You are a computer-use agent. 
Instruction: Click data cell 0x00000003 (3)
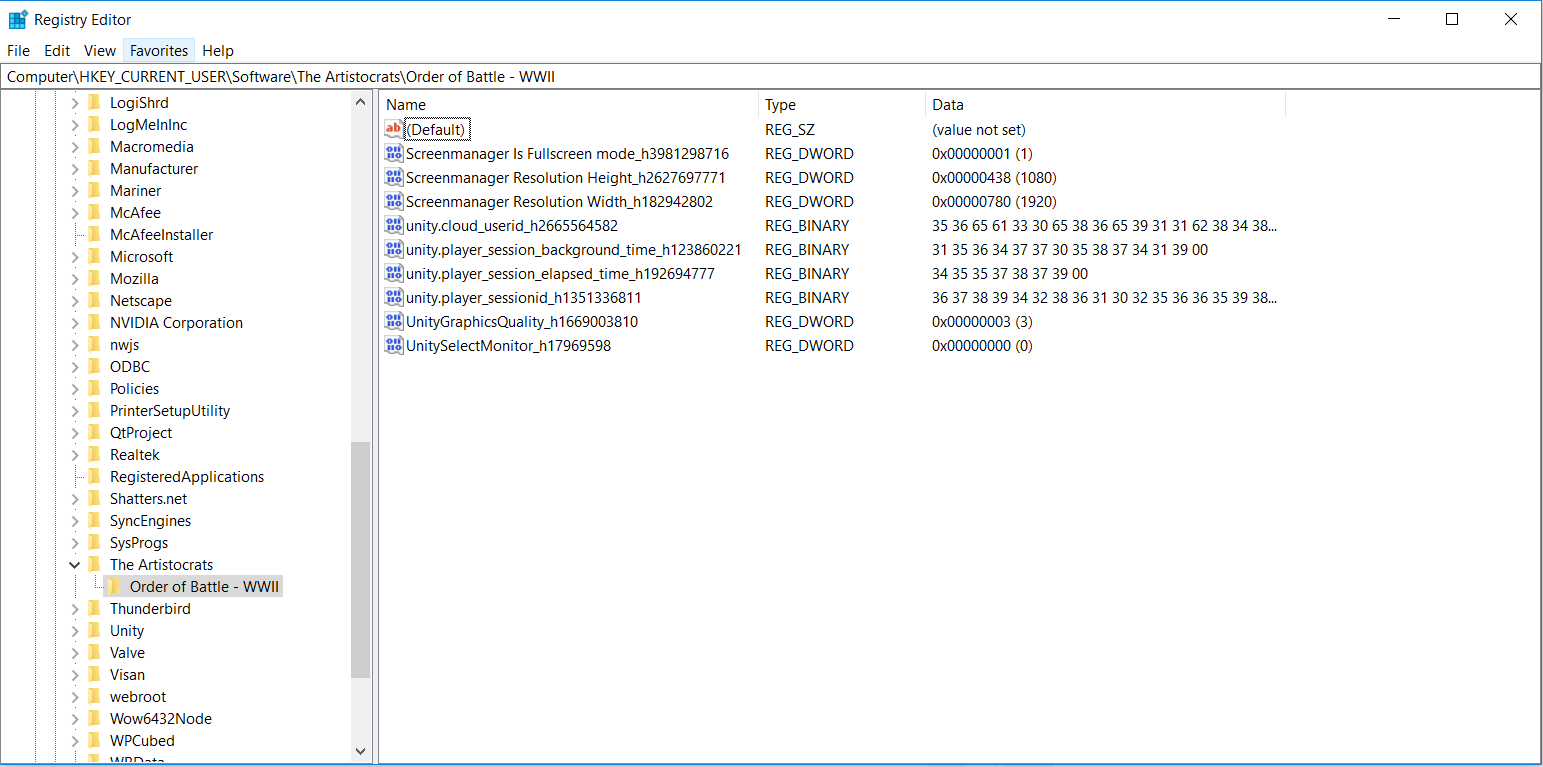click(x=982, y=321)
